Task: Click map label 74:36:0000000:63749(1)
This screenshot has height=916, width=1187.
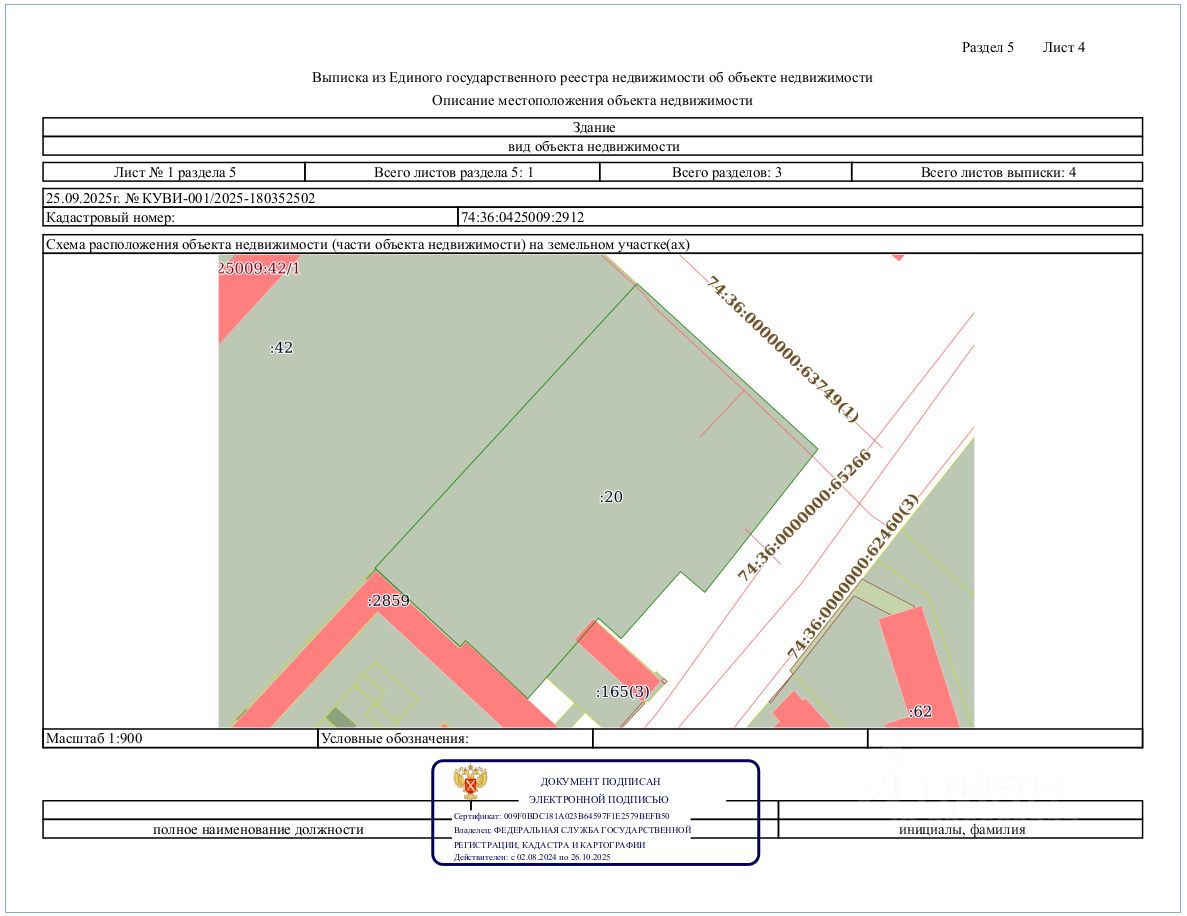Action: (x=783, y=348)
